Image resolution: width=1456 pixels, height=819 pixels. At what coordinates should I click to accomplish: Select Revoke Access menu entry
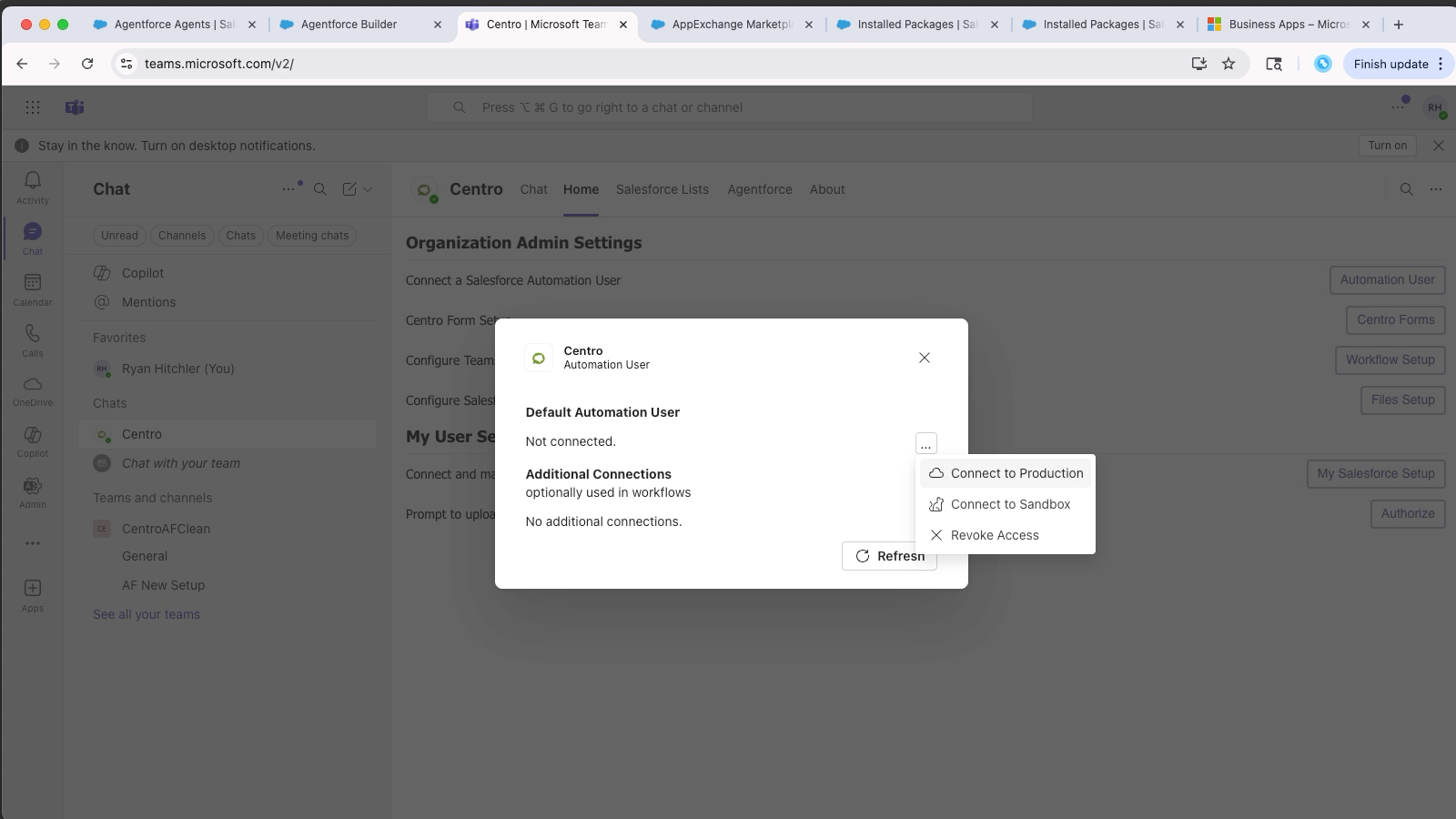1006,535
